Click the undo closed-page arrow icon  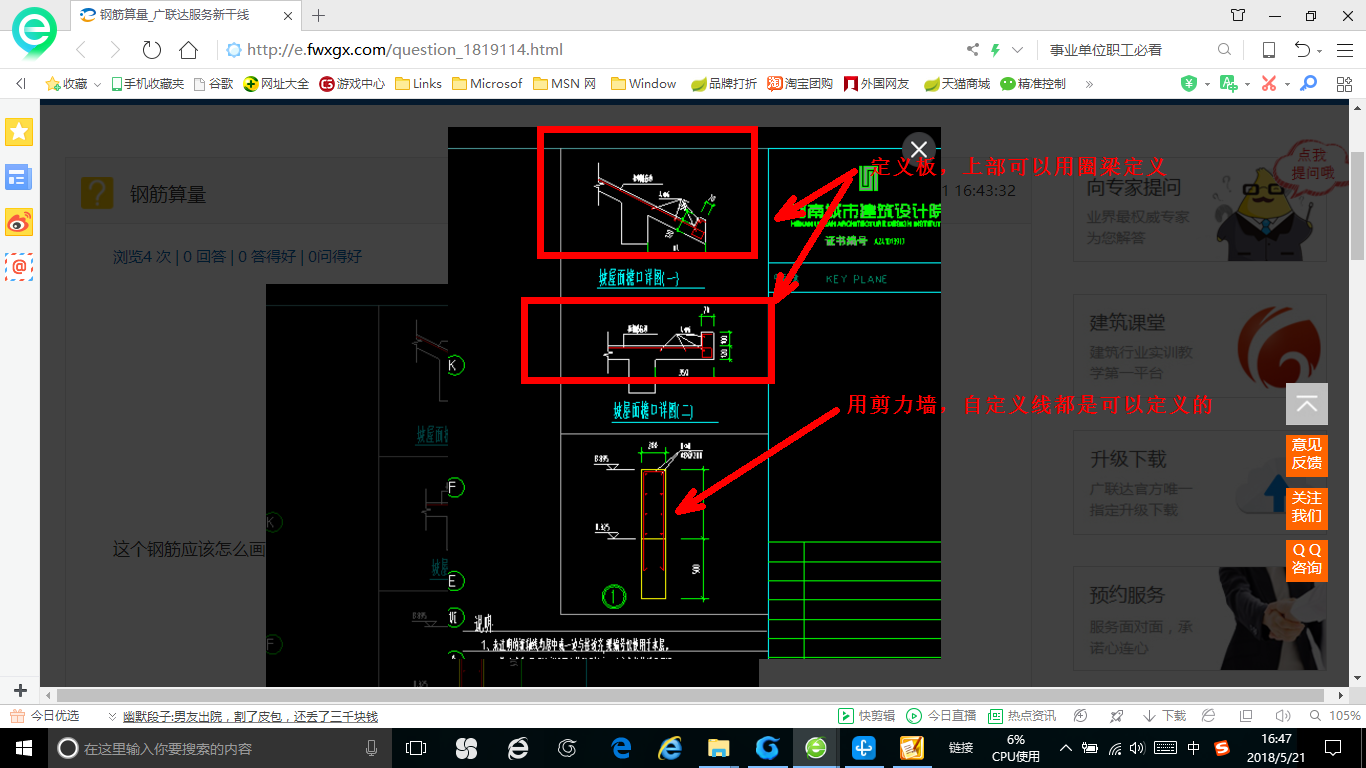[1302, 50]
